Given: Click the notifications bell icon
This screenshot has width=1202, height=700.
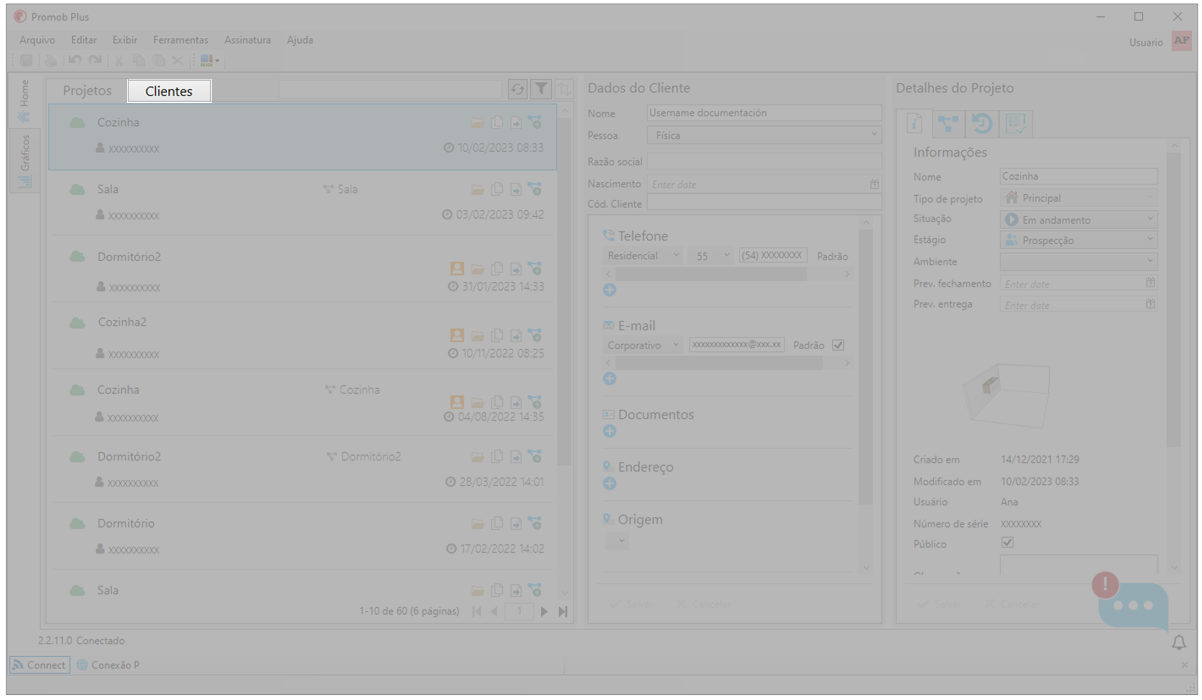Looking at the screenshot, I should (1179, 643).
